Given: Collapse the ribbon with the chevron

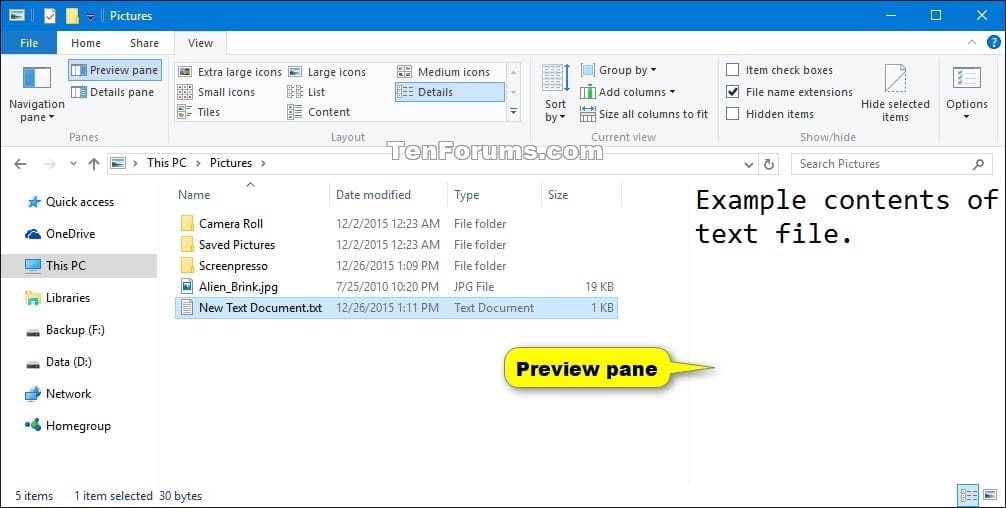Looking at the screenshot, I should click(972, 42).
